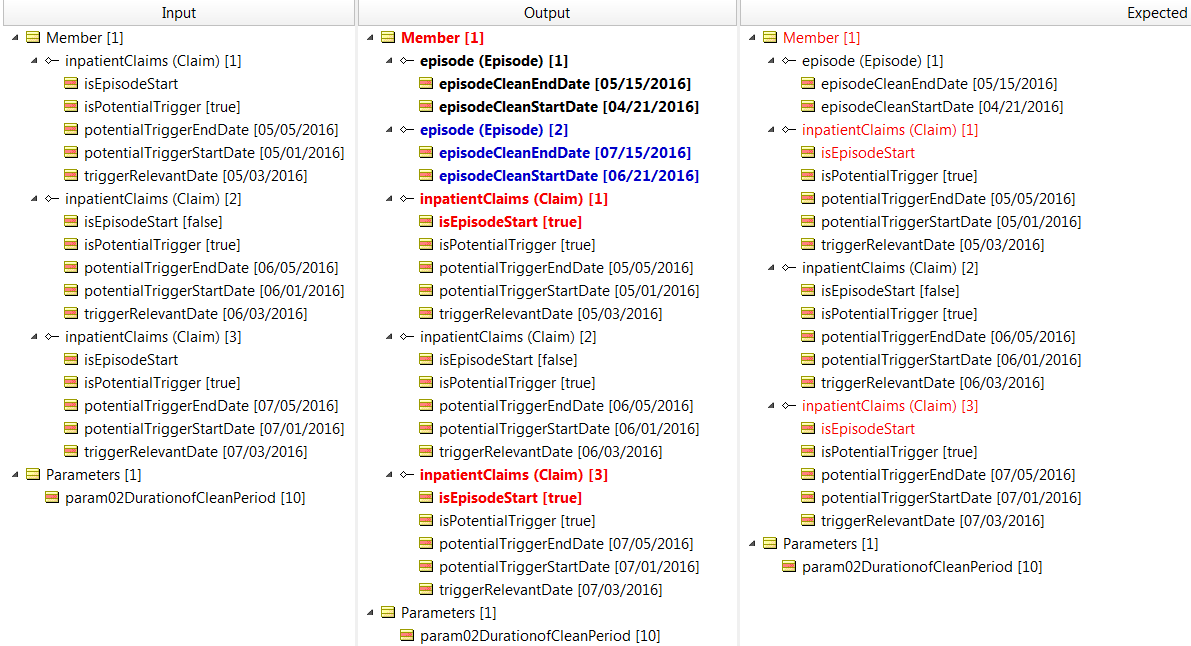1191x646 pixels.
Task: Select param02DurationofCleanPeriod [10] in Output panel
Action: pos(540,635)
